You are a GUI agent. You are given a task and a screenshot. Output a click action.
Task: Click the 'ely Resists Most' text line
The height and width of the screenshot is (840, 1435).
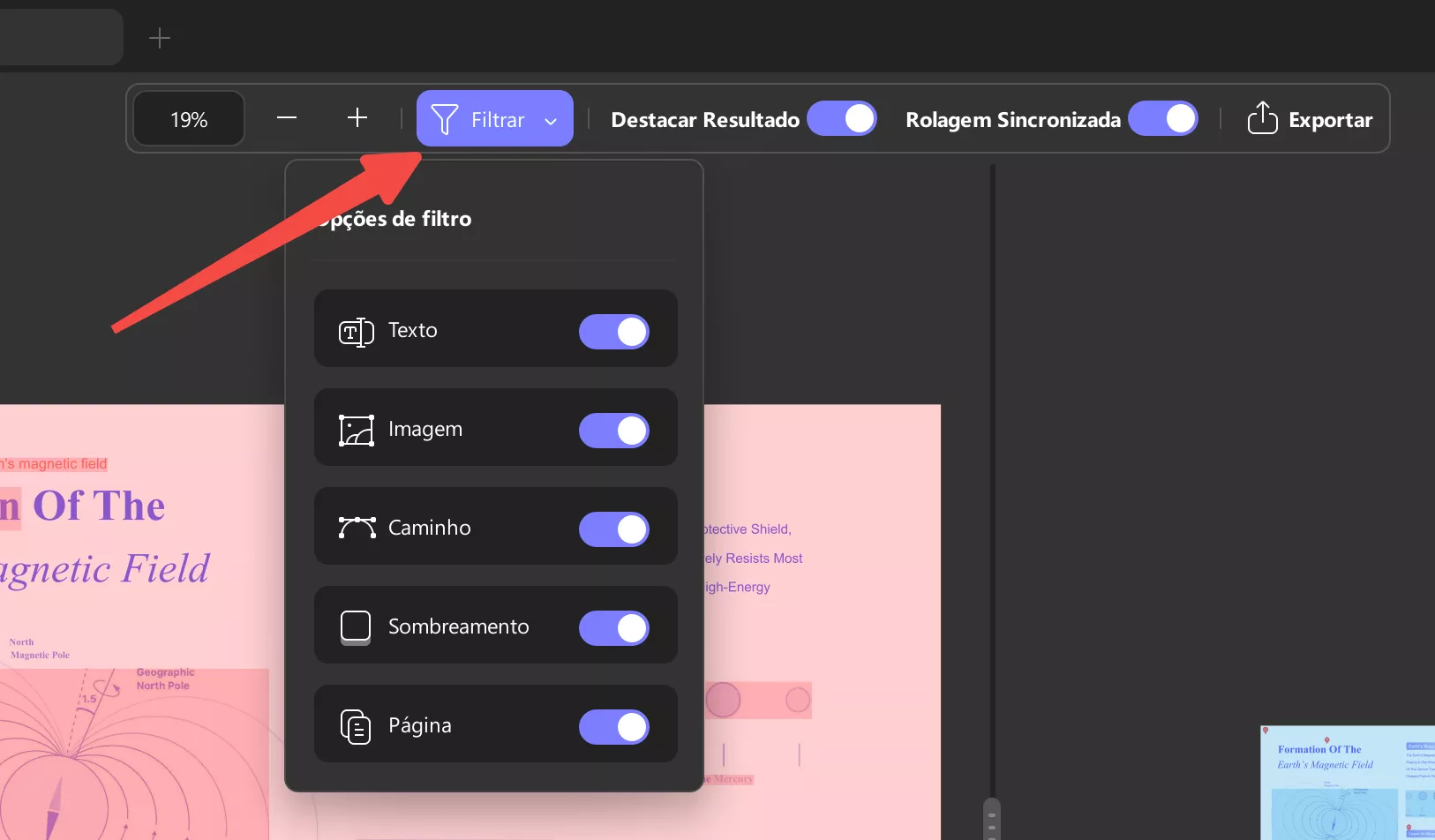pos(754,559)
